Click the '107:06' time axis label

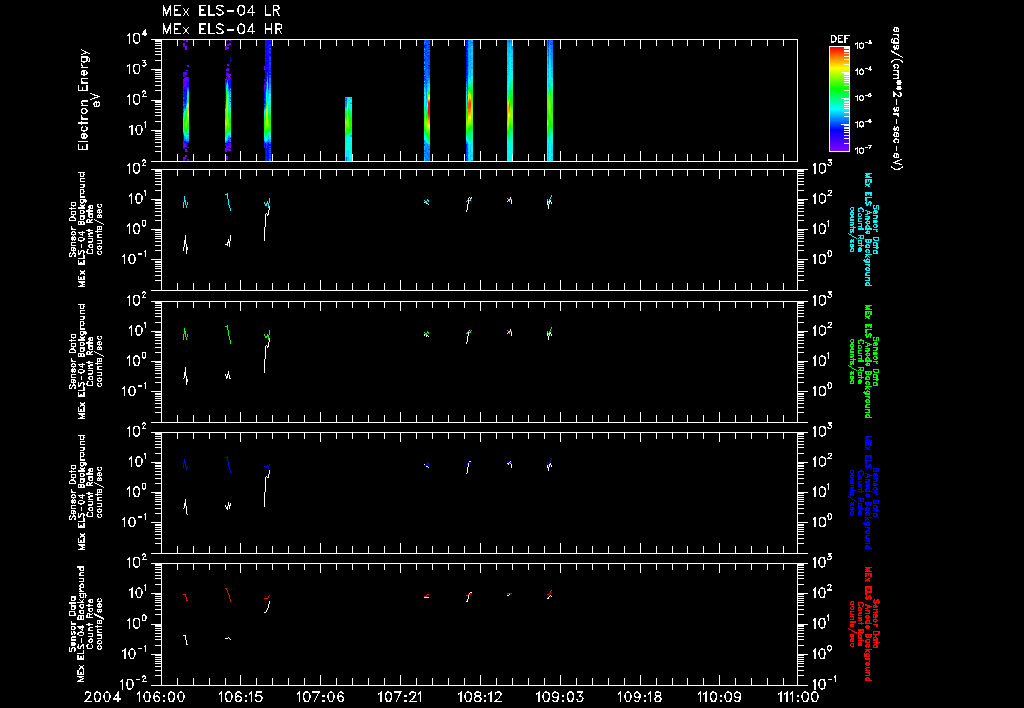[320, 697]
